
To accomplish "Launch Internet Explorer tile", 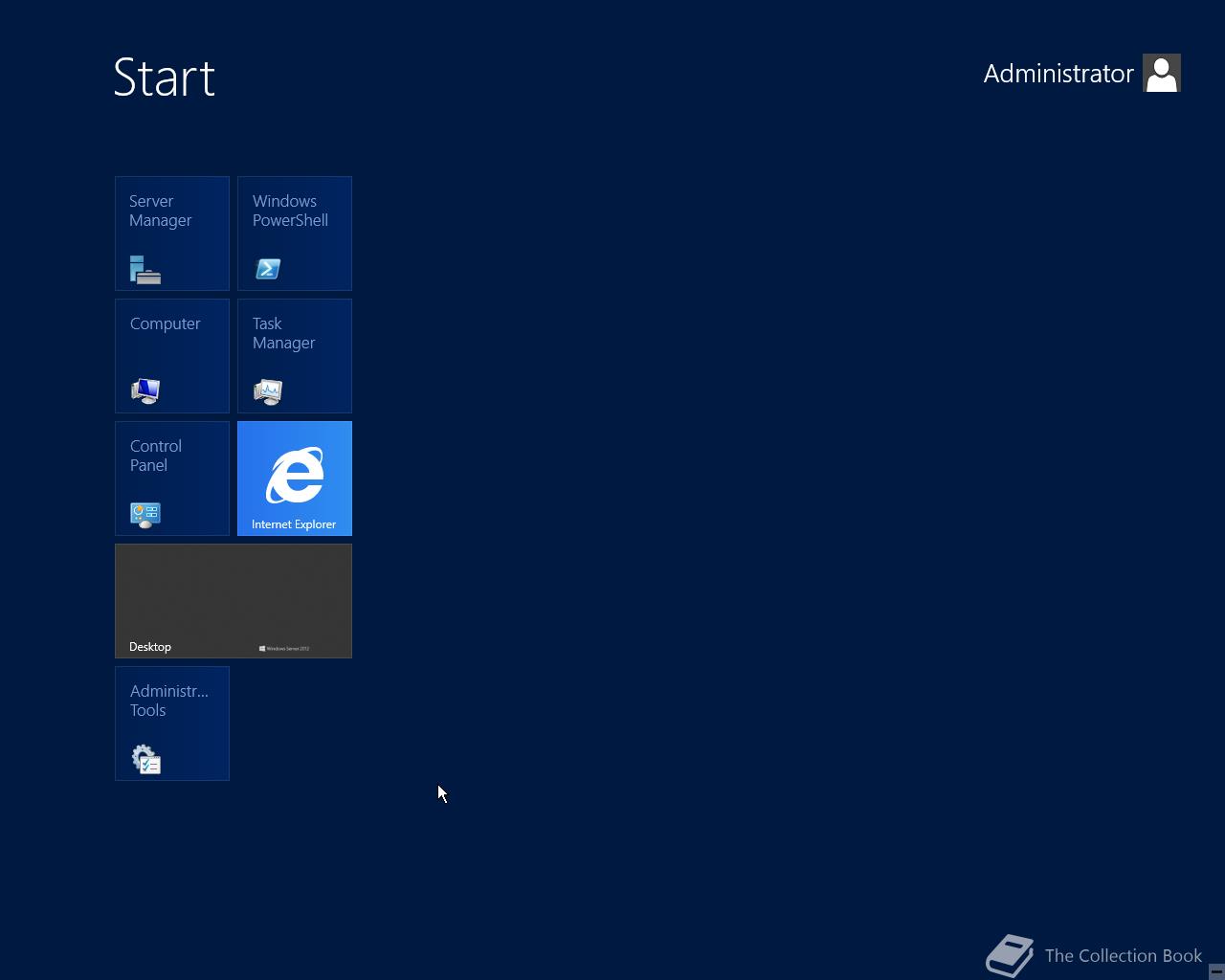I will pyautogui.click(x=295, y=479).
